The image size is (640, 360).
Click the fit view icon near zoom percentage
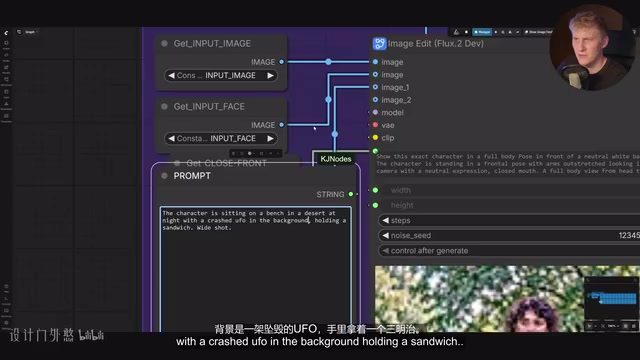click(x=603, y=326)
